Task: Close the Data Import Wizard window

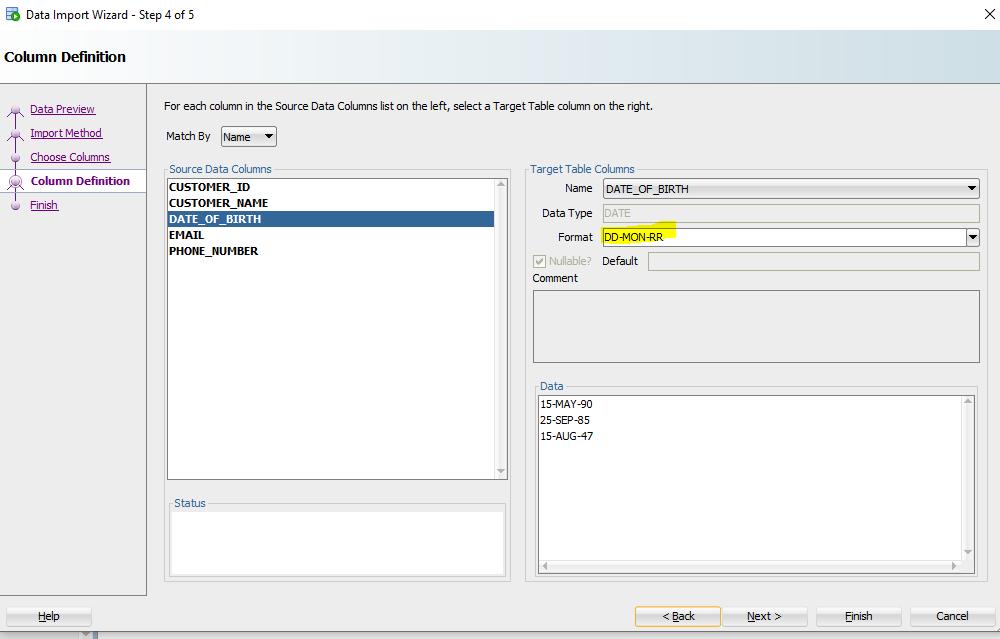Action: point(989,14)
